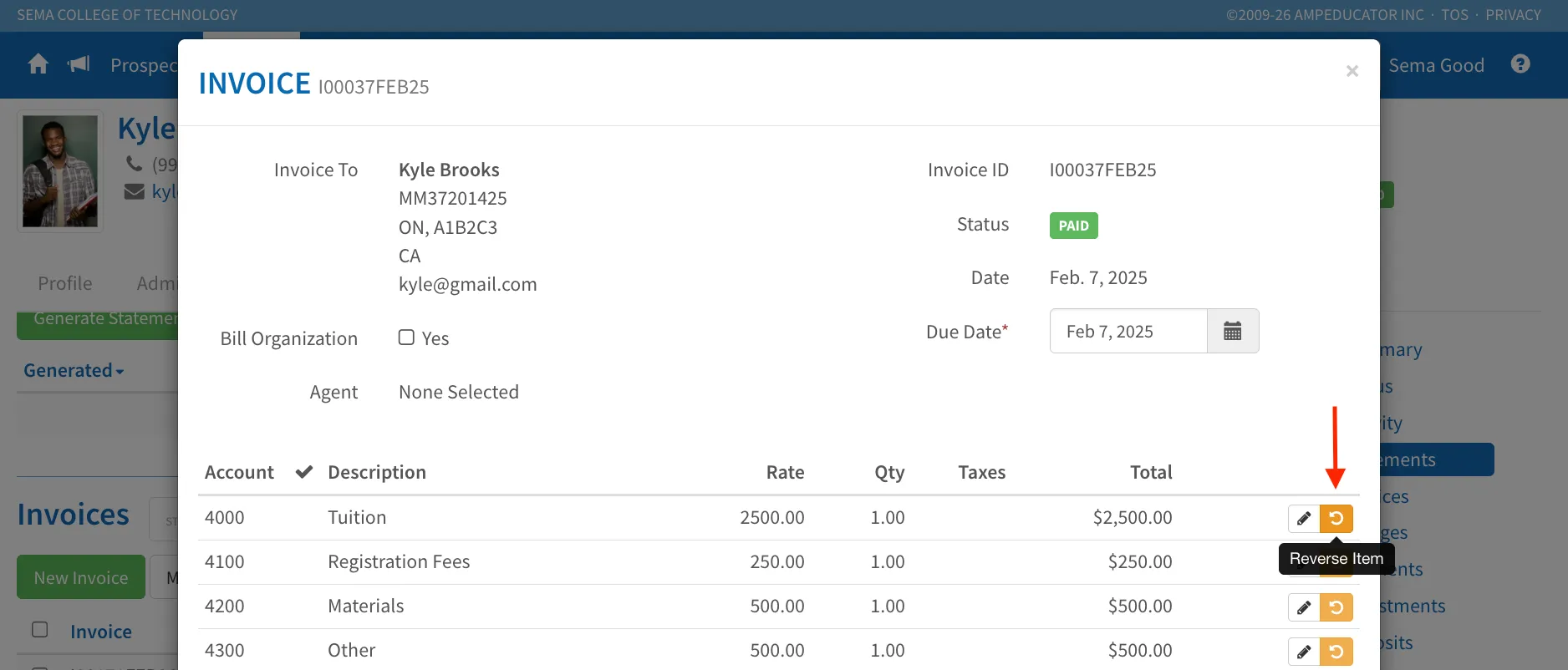Image resolution: width=1568 pixels, height=670 pixels.
Task: Click the checkmark column header icon
Action: [x=304, y=472]
